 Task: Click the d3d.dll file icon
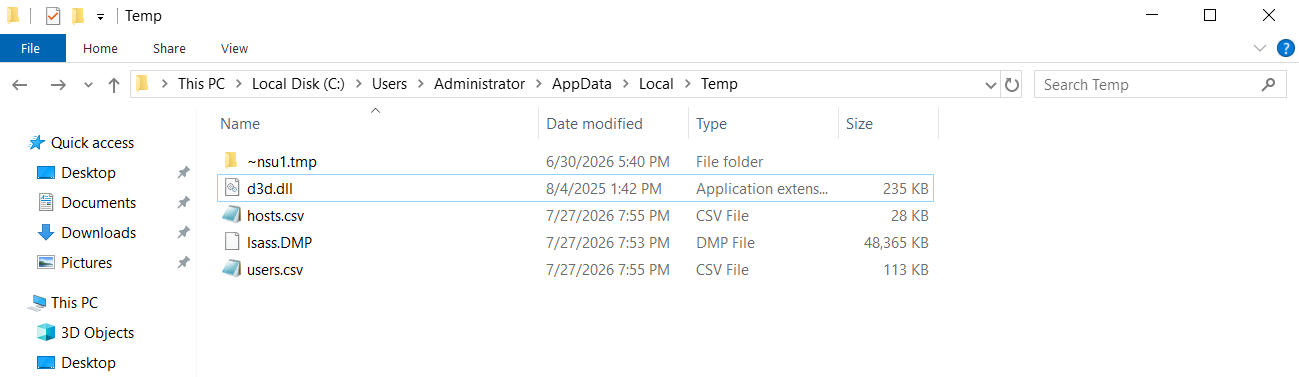click(x=231, y=188)
